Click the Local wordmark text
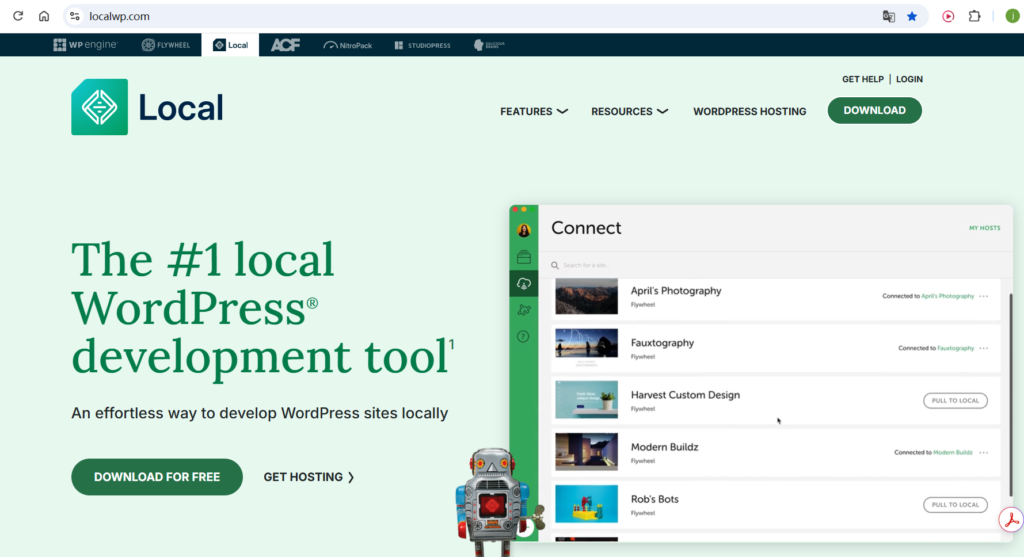Screen dimensions: 1024x557 pos(181,108)
